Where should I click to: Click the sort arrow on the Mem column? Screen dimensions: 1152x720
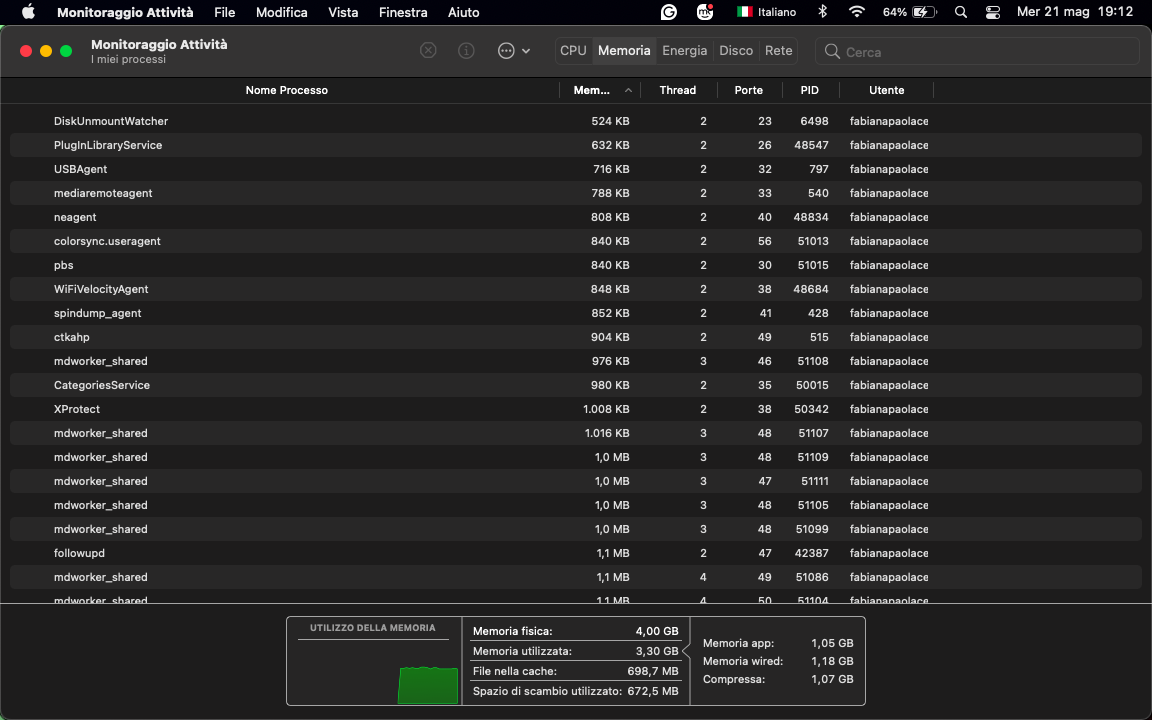point(628,89)
